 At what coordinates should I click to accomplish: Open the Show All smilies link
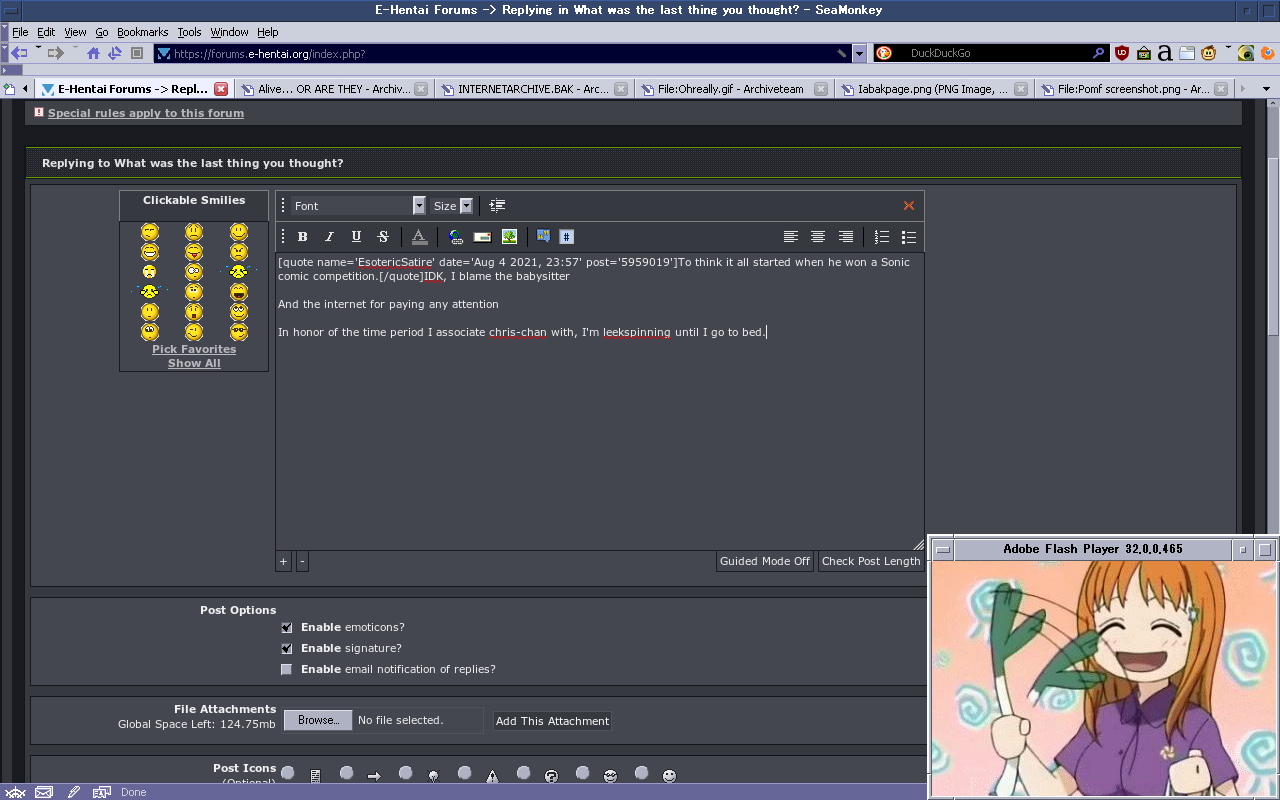(x=194, y=364)
